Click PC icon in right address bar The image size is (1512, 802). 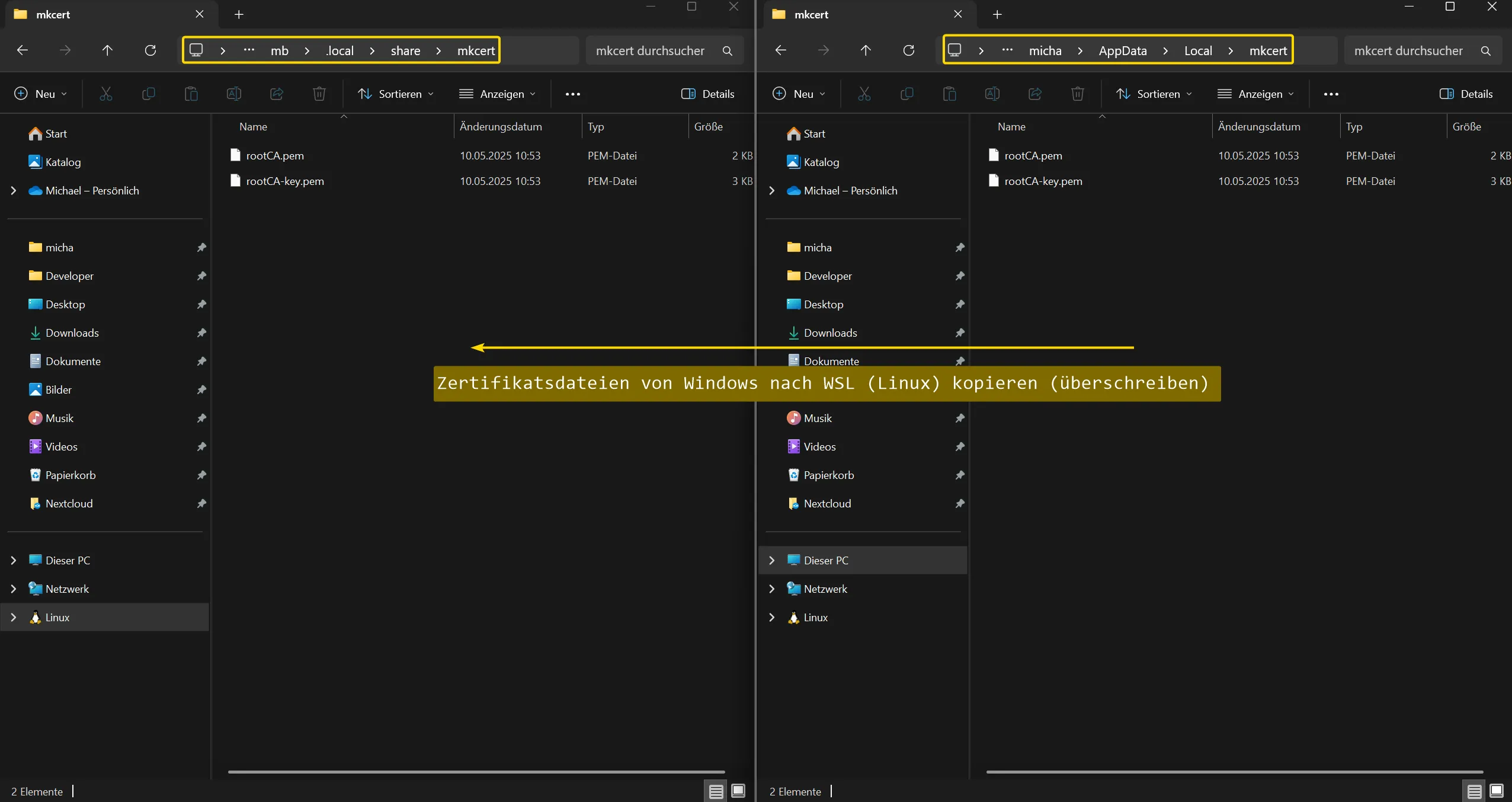pyautogui.click(x=954, y=50)
